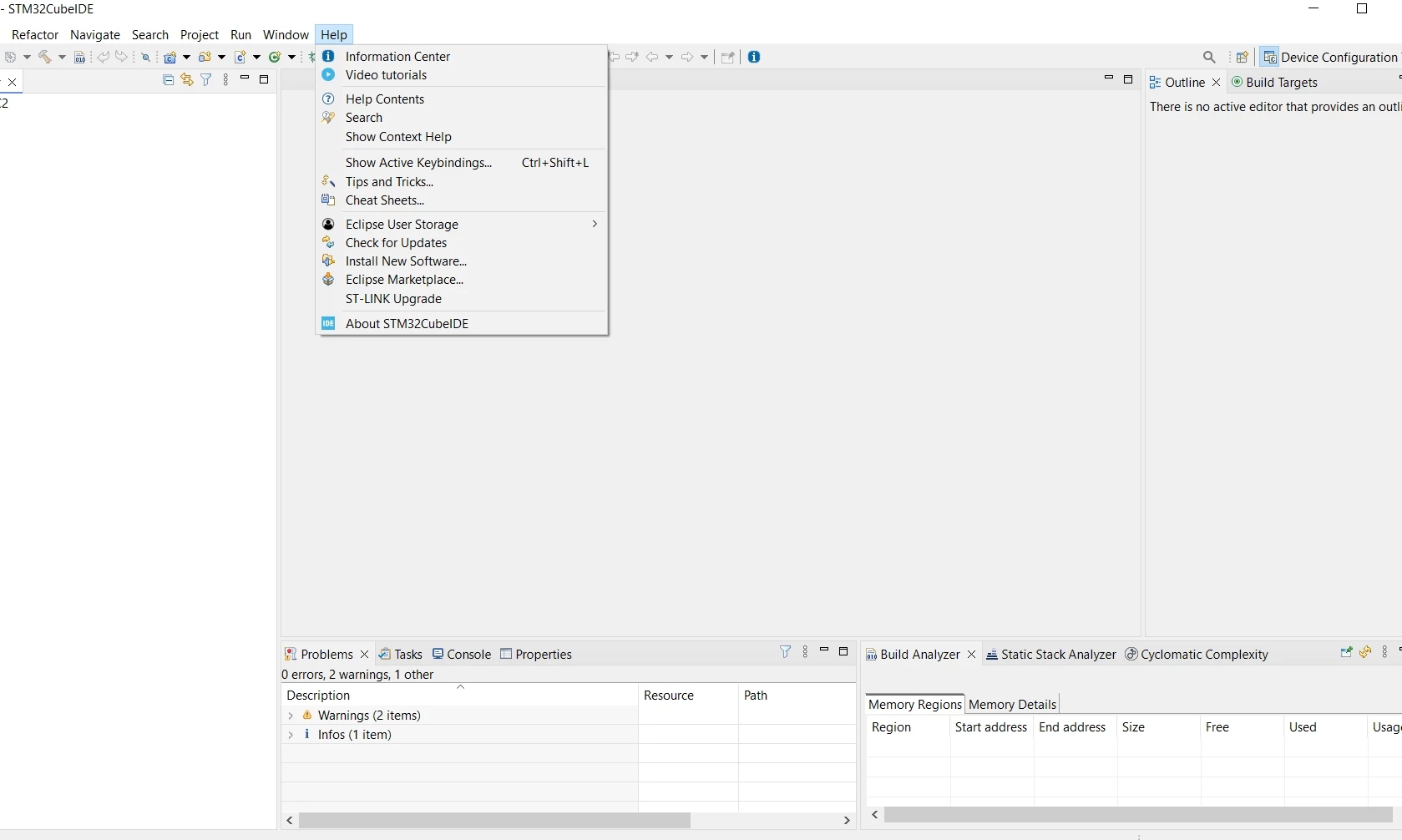Select Show Context Help entry

pos(462,137)
